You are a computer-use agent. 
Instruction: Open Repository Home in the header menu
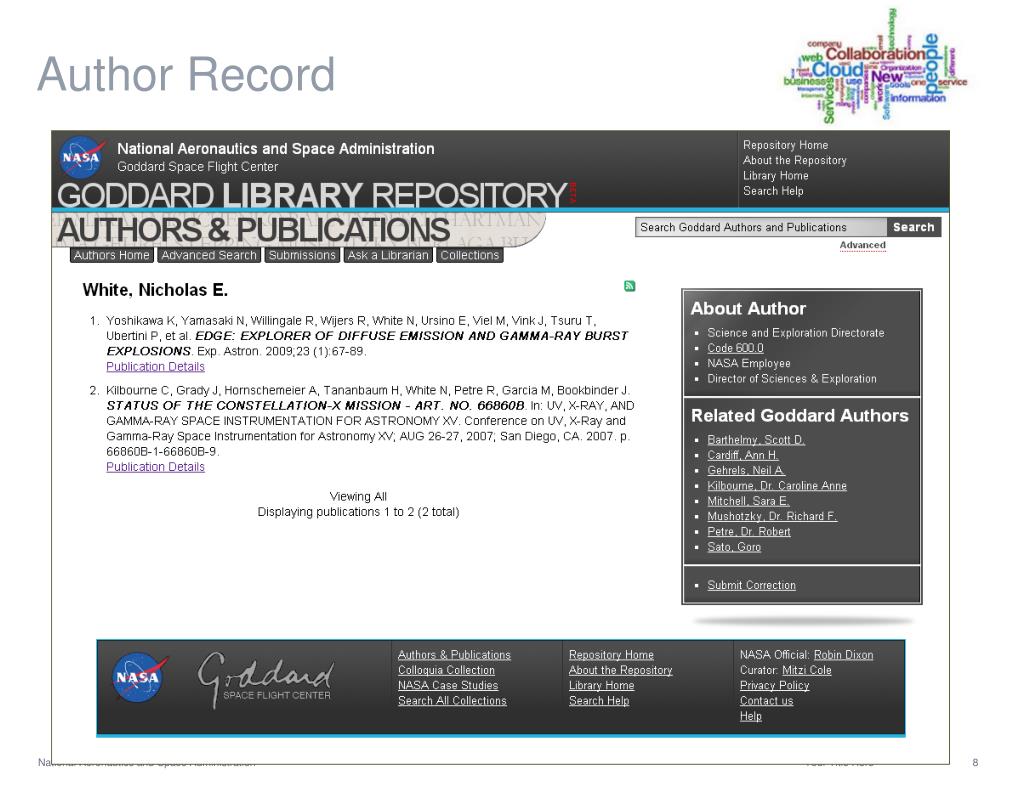pyautogui.click(x=786, y=145)
